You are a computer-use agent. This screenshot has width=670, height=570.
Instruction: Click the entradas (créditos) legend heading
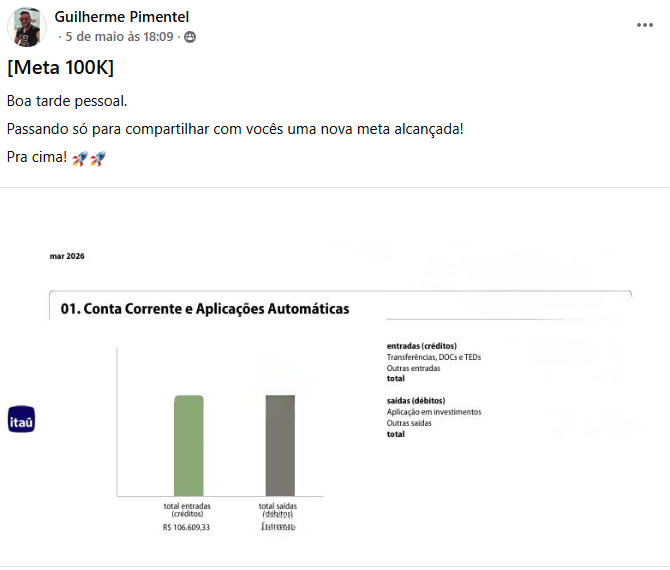(x=422, y=346)
